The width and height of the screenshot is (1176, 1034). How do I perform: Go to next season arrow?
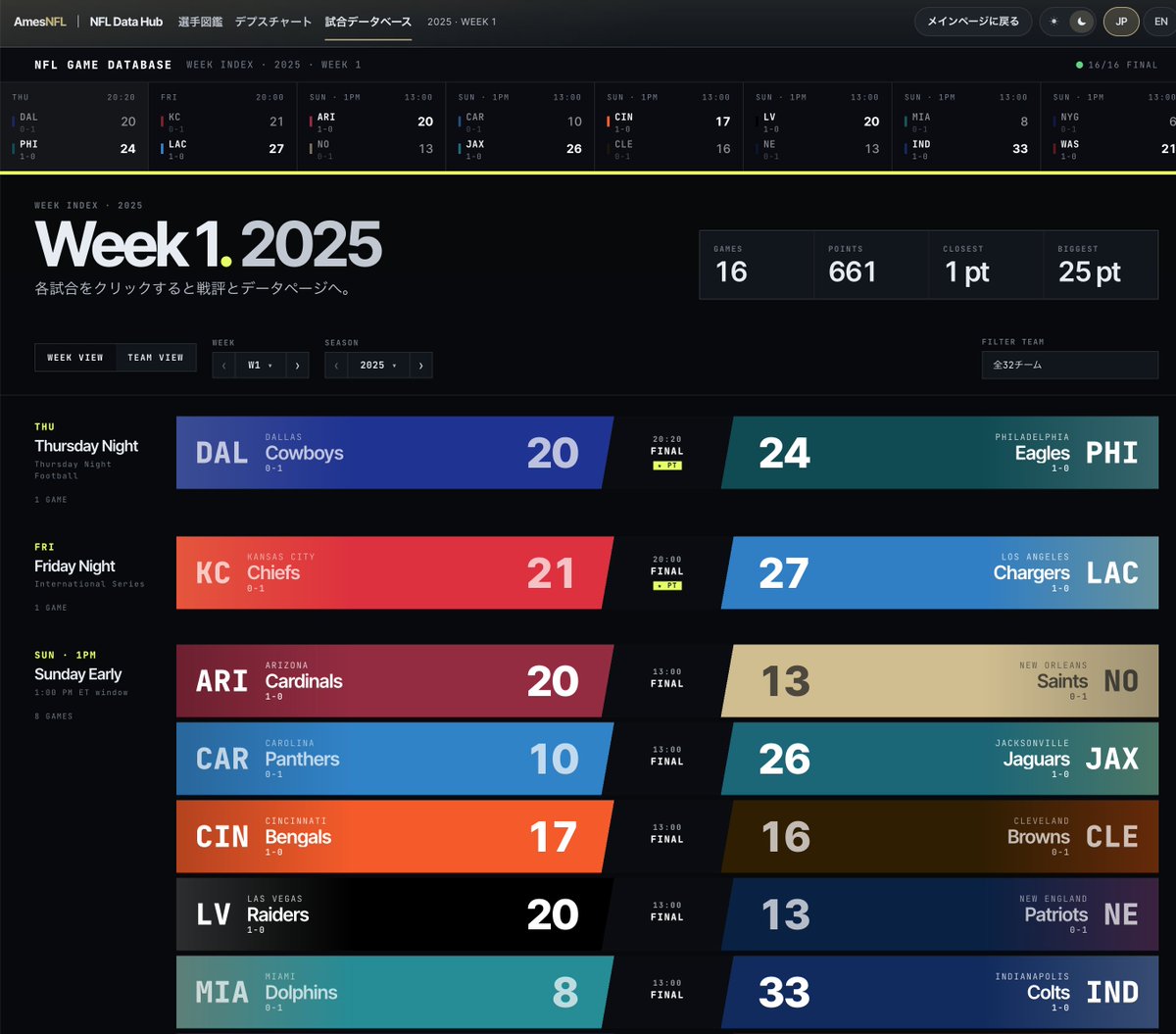point(420,366)
